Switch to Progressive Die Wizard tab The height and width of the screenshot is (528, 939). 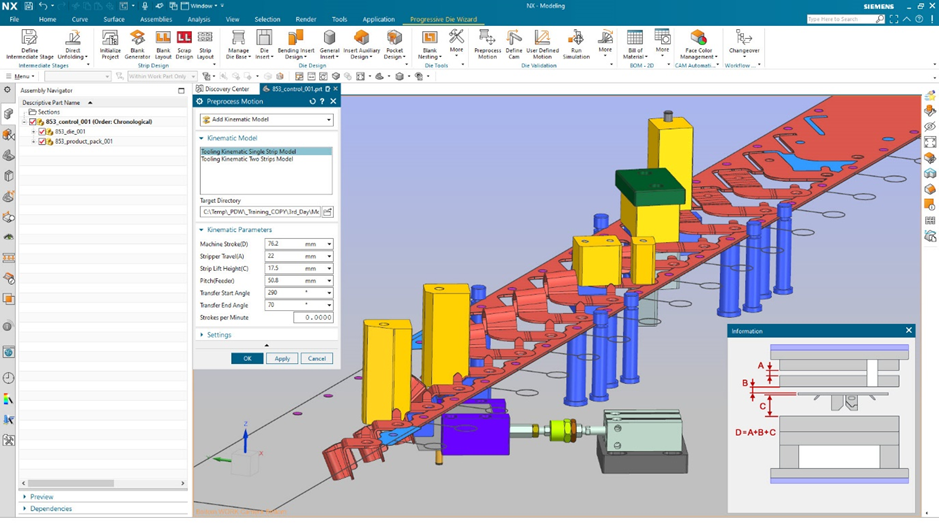(x=444, y=19)
